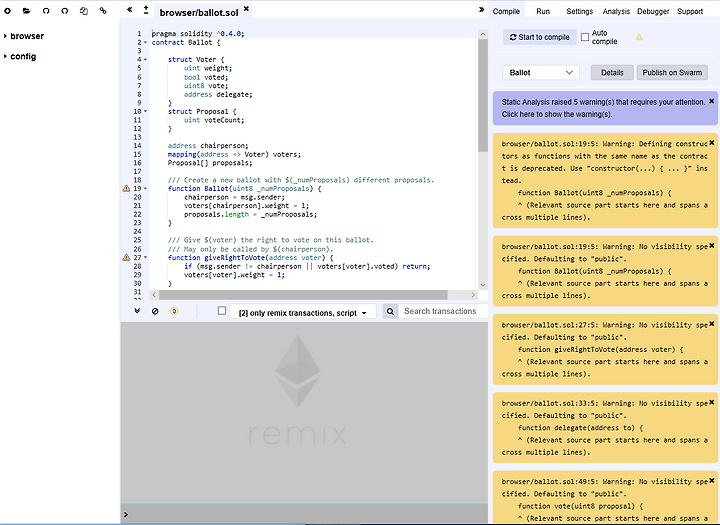Open the Debugger tab
720x525 pixels.
click(x=653, y=11)
